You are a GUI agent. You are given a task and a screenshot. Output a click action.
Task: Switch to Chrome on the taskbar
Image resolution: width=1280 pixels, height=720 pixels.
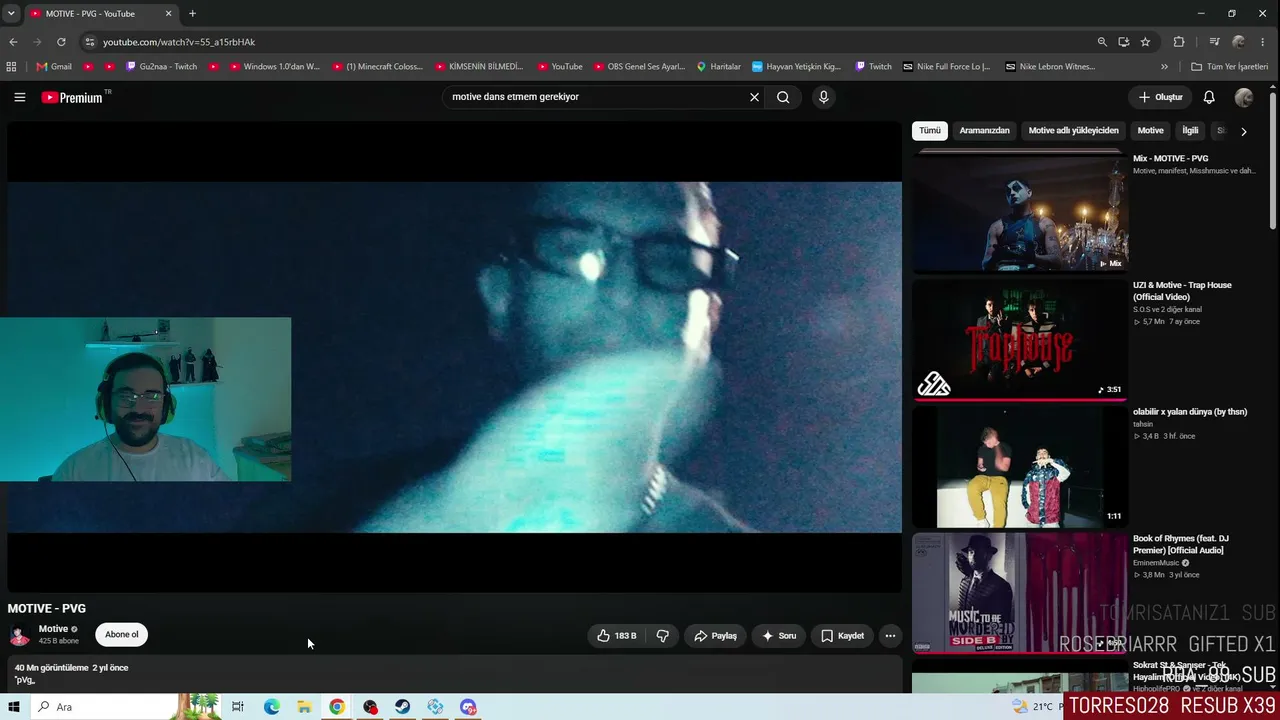pyautogui.click(x=337, y=707)
